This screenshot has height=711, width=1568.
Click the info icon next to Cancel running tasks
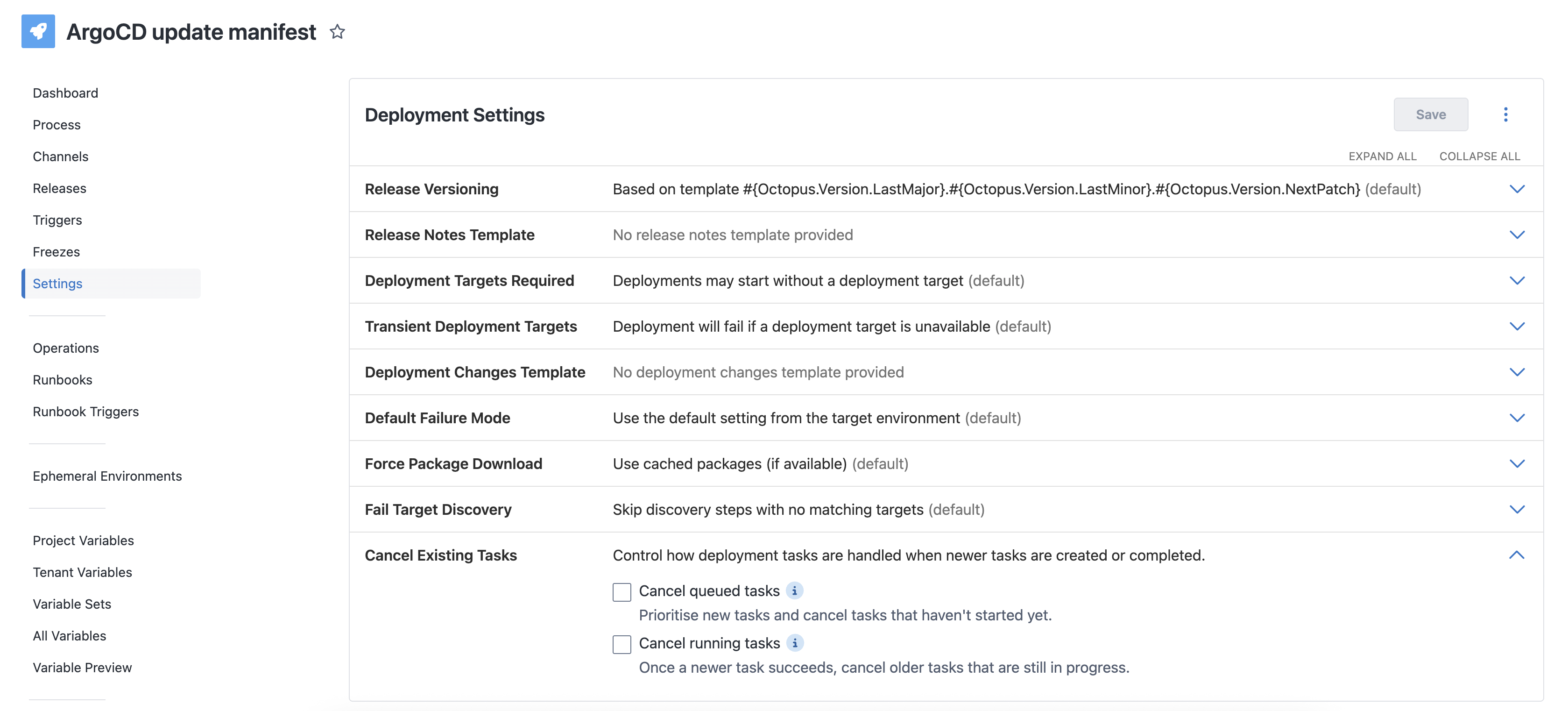(x=796, y=643)
